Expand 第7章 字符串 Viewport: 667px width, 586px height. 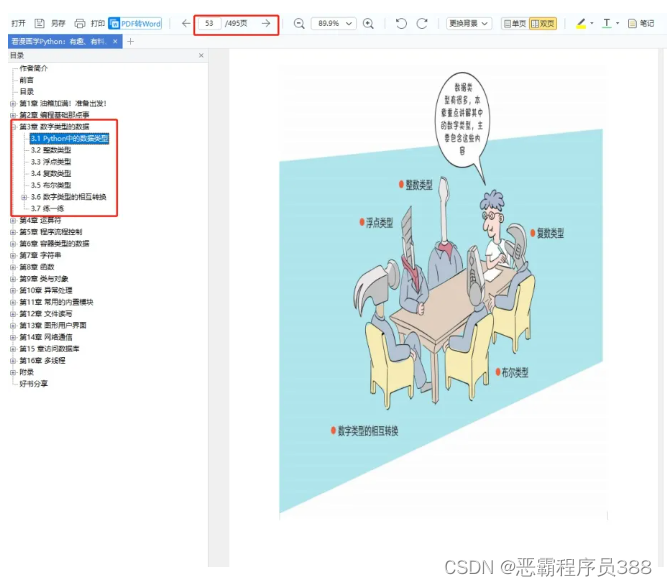pos(13,255)
